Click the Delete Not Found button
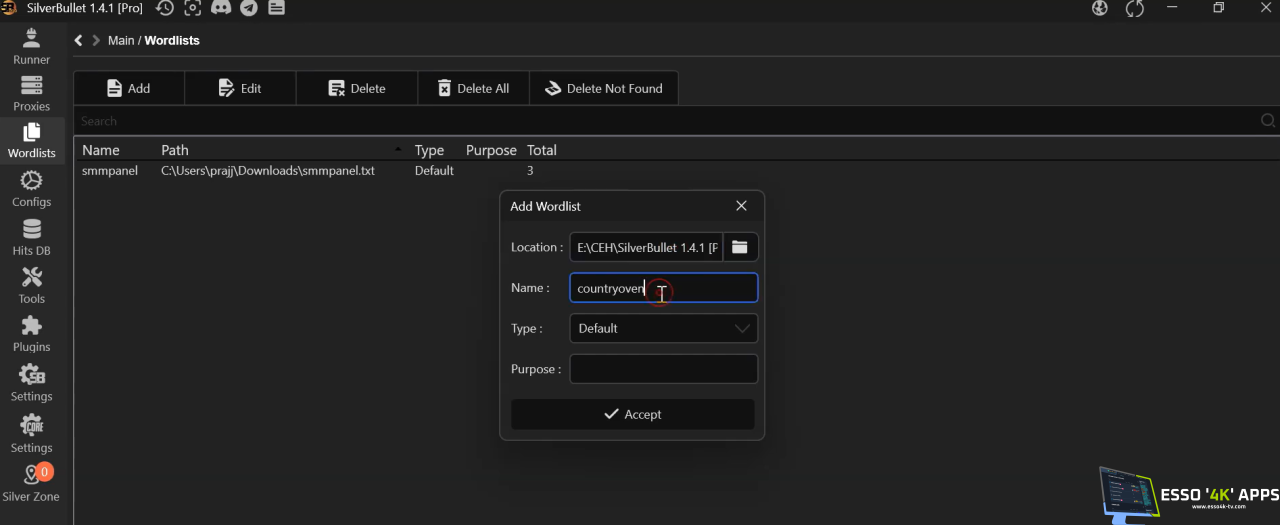Viewport: 1280px width, 525px height. click(604, 88)
